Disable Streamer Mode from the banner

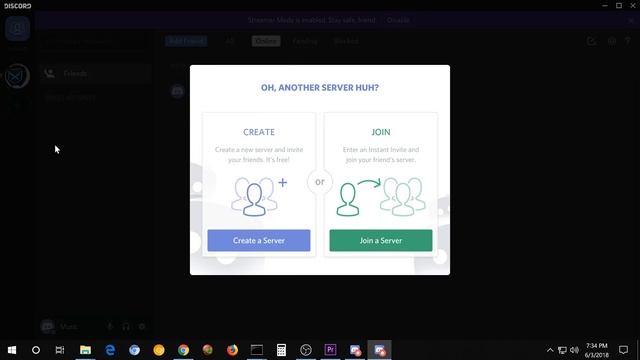tap(398, 20)
